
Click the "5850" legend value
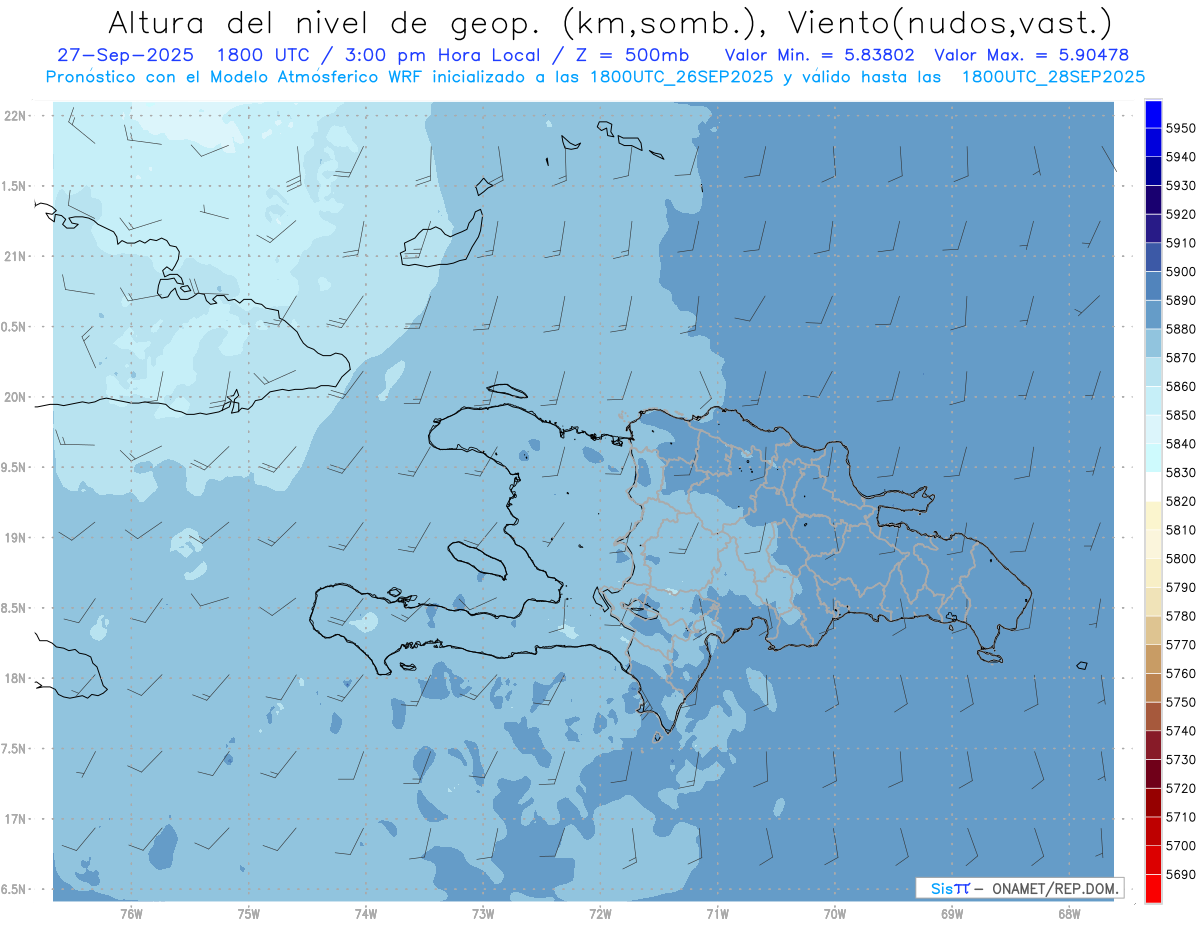coord(1181,415)
